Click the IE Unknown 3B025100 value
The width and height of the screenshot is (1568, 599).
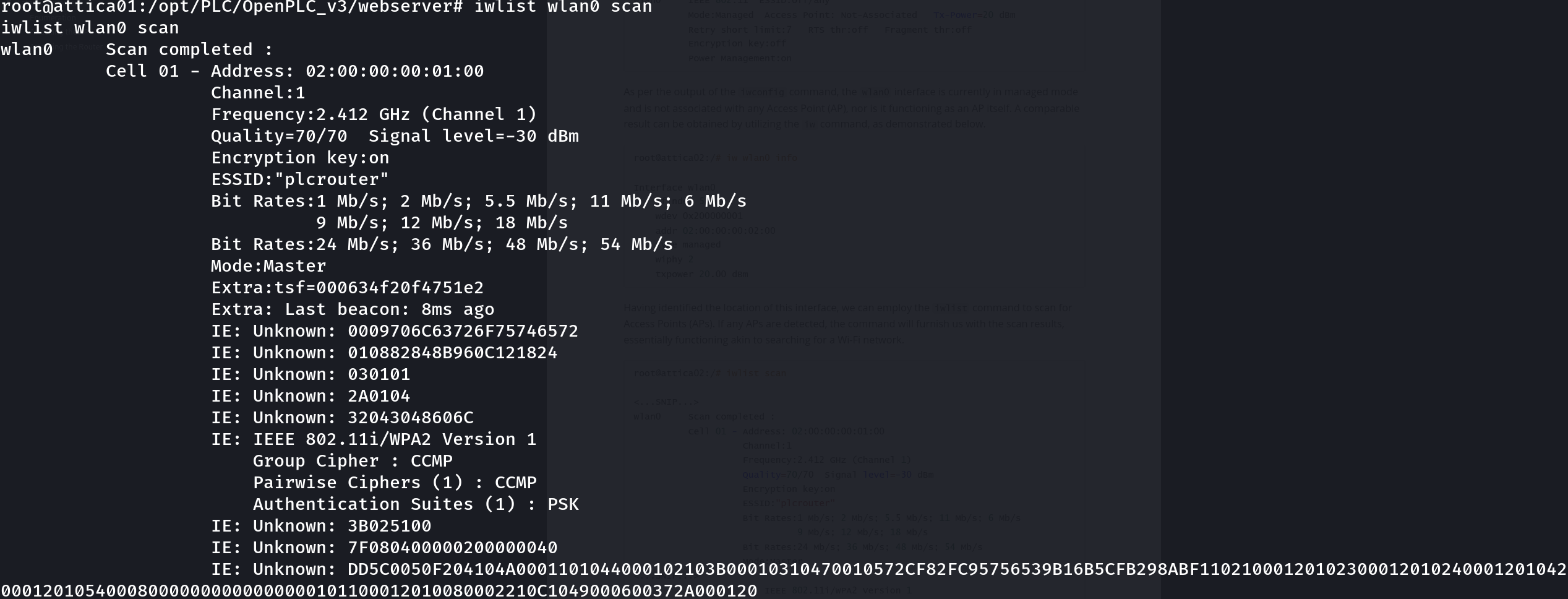[x=389, y=526]
